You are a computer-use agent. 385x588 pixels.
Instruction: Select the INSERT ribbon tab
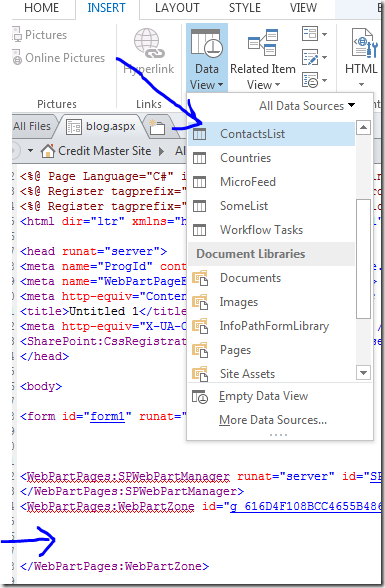coord(106,8)
